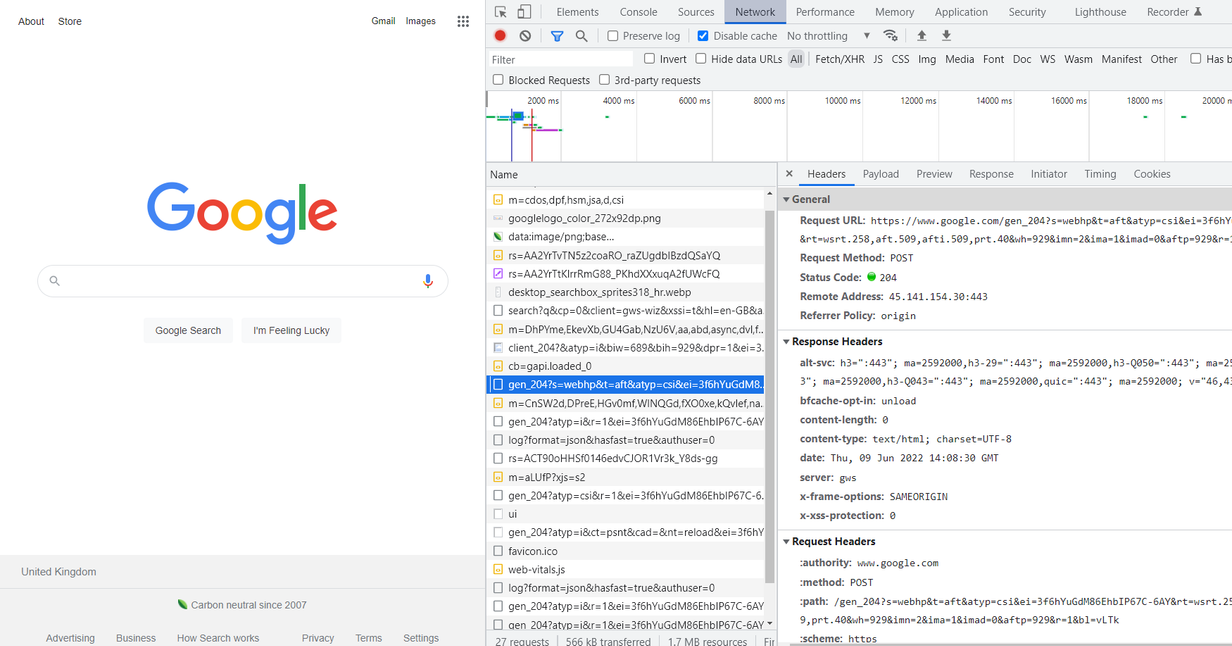Uncheck the Disable cache checkbox

pyautogui.click(x=703, y=36)
